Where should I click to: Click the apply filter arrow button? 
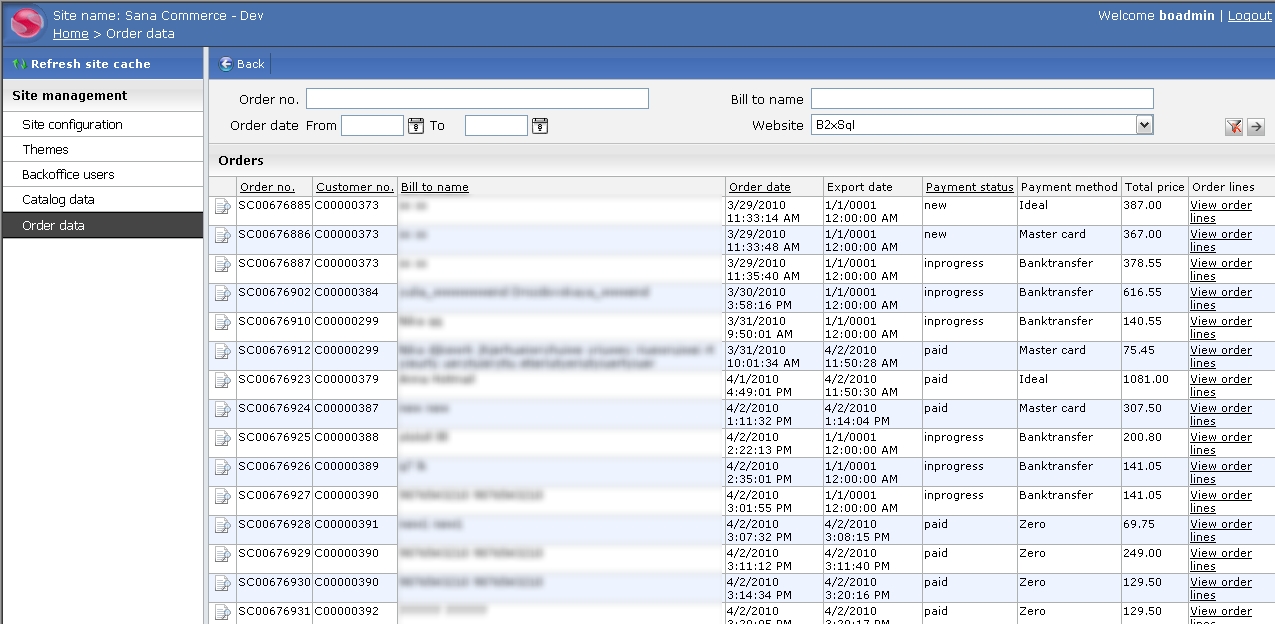[1256, 127]
